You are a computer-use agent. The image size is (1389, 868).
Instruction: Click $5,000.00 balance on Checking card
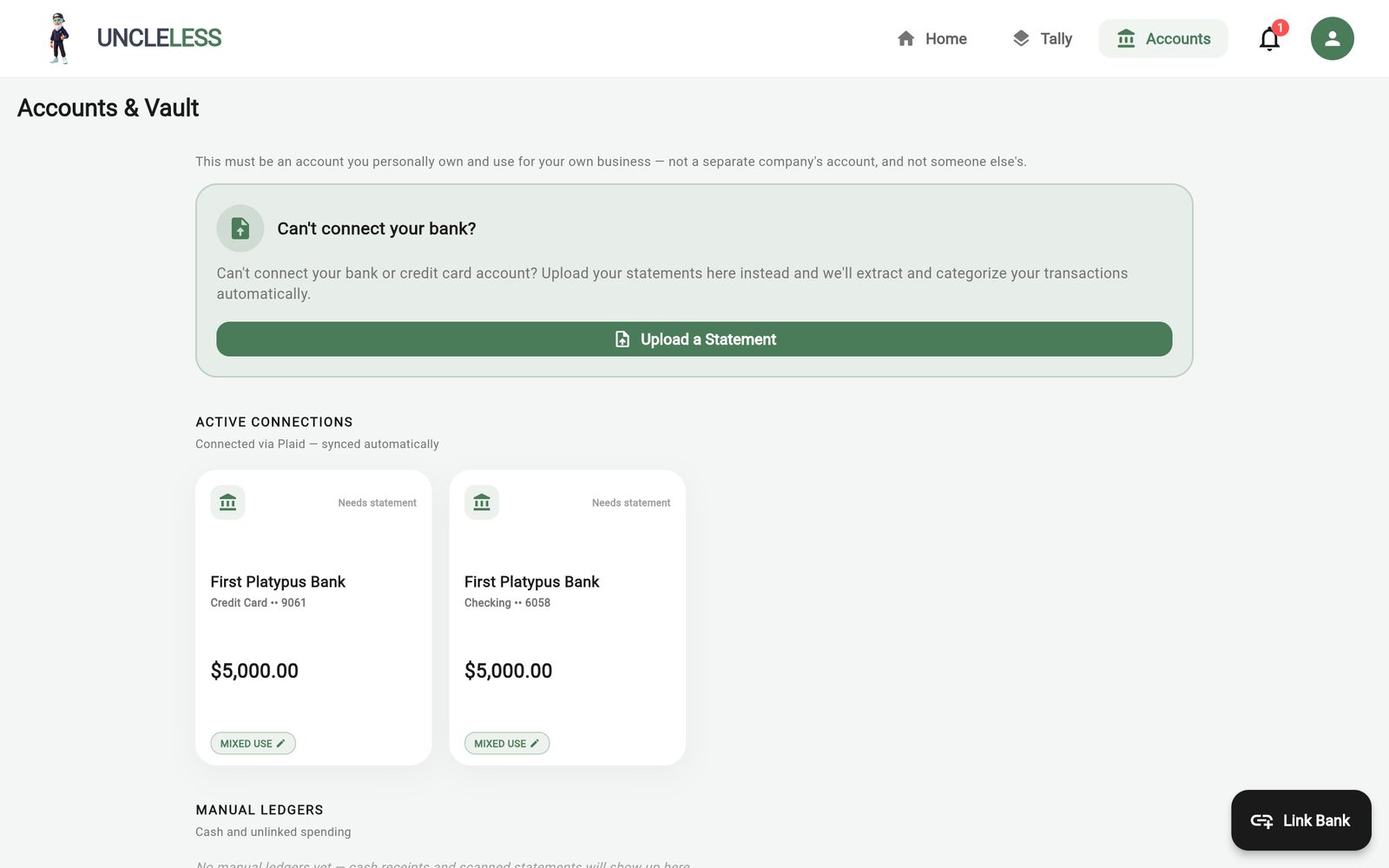tap(509, 670)
